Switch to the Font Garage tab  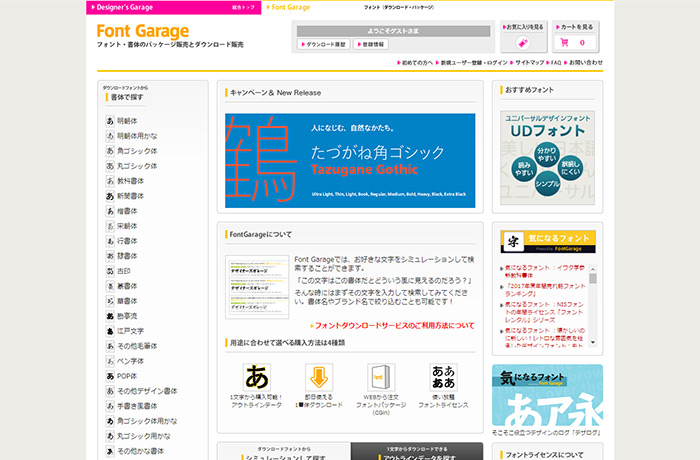pos(288,7)
